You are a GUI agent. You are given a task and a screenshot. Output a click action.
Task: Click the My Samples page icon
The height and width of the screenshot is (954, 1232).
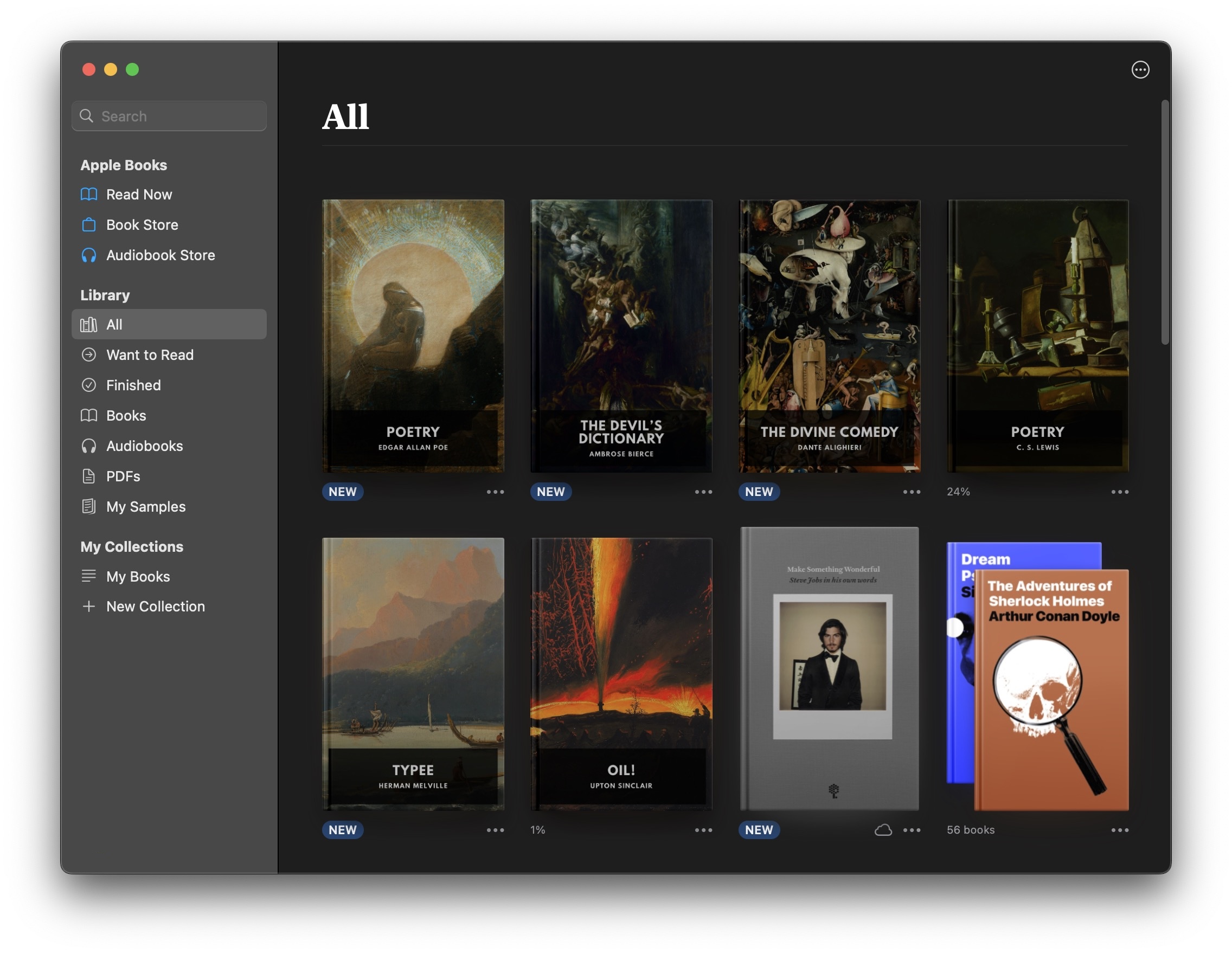pyautogui.click(x=88, y=506)
